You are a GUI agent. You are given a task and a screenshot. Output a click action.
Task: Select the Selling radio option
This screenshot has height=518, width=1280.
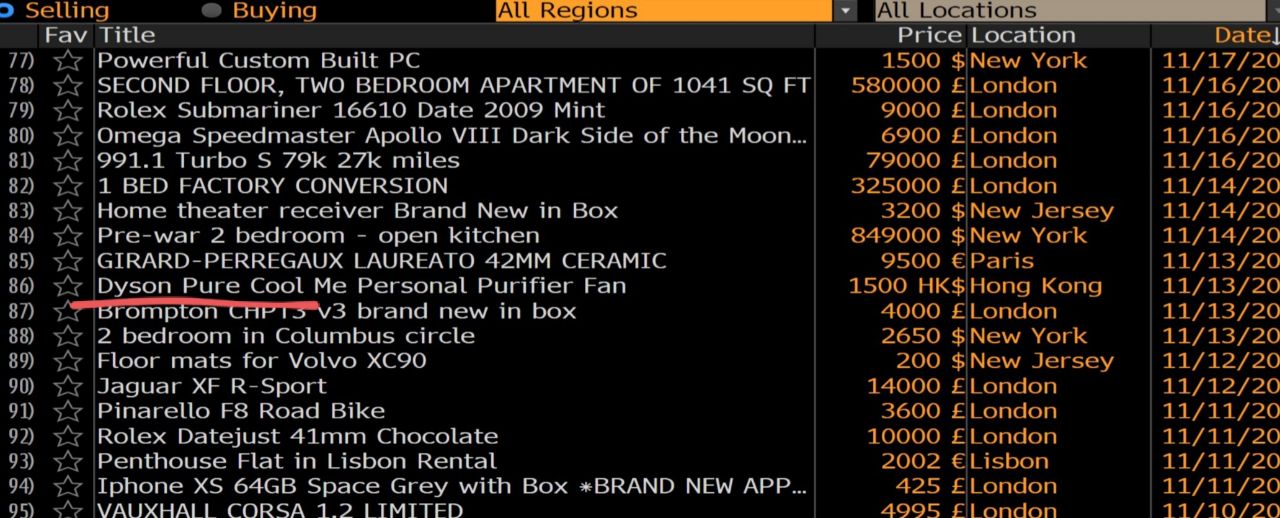pos(5,11)
